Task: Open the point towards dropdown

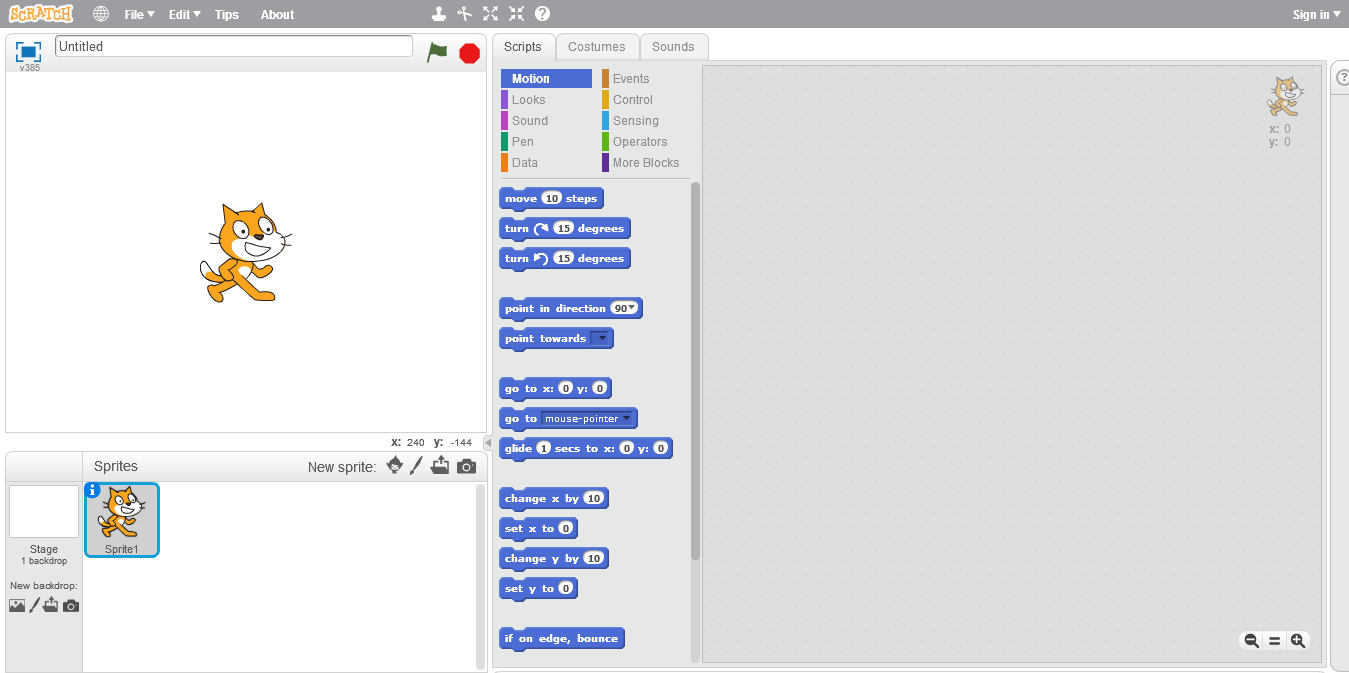Action: (602, 339)
